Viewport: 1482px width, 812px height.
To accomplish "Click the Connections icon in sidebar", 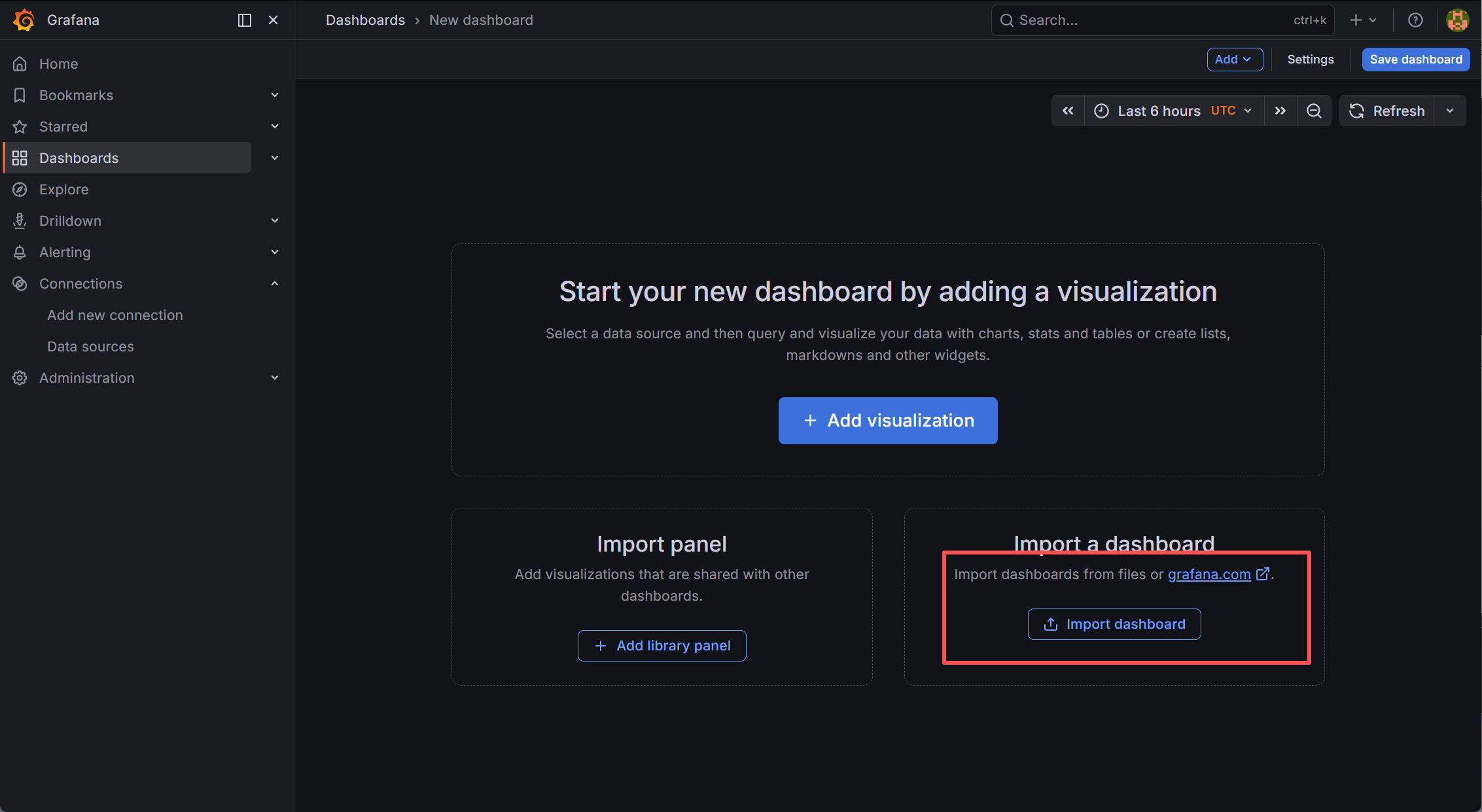I will pos(20,284).
